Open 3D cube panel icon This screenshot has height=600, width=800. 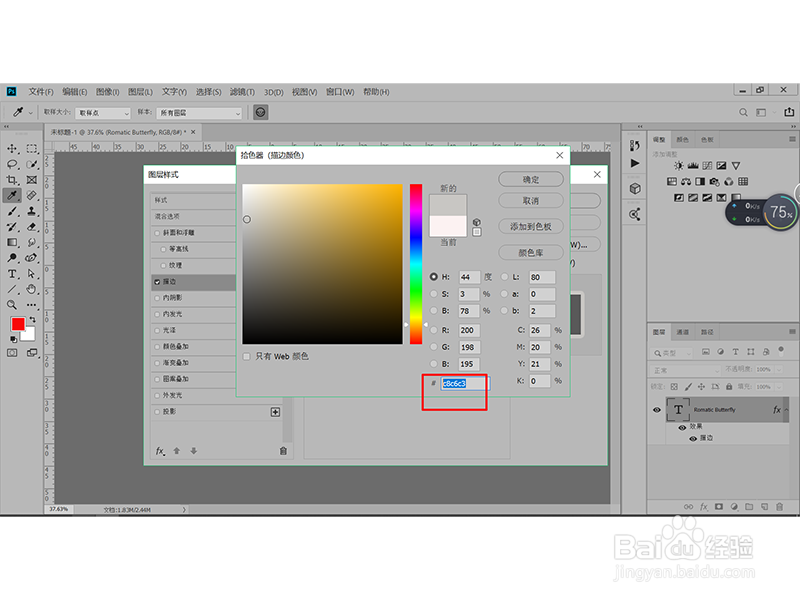pos(635,189)
